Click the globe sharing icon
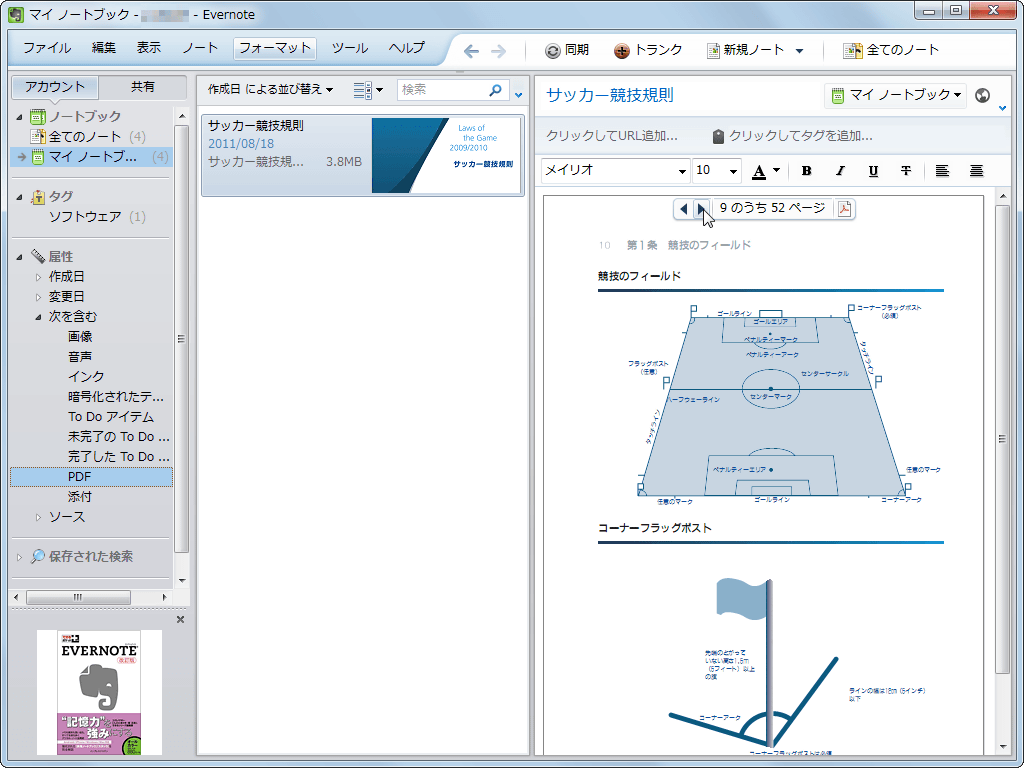This screenshot has height=768, width=1024. (982, 95)
